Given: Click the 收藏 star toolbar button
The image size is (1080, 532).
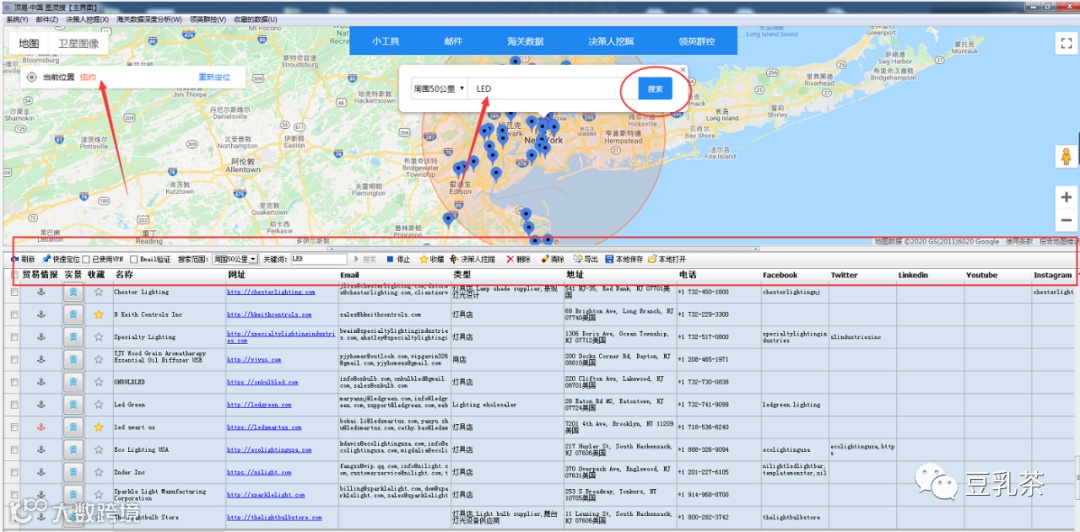Looking at the screenshot, I should pyautogui.click(x=432, y=259).
